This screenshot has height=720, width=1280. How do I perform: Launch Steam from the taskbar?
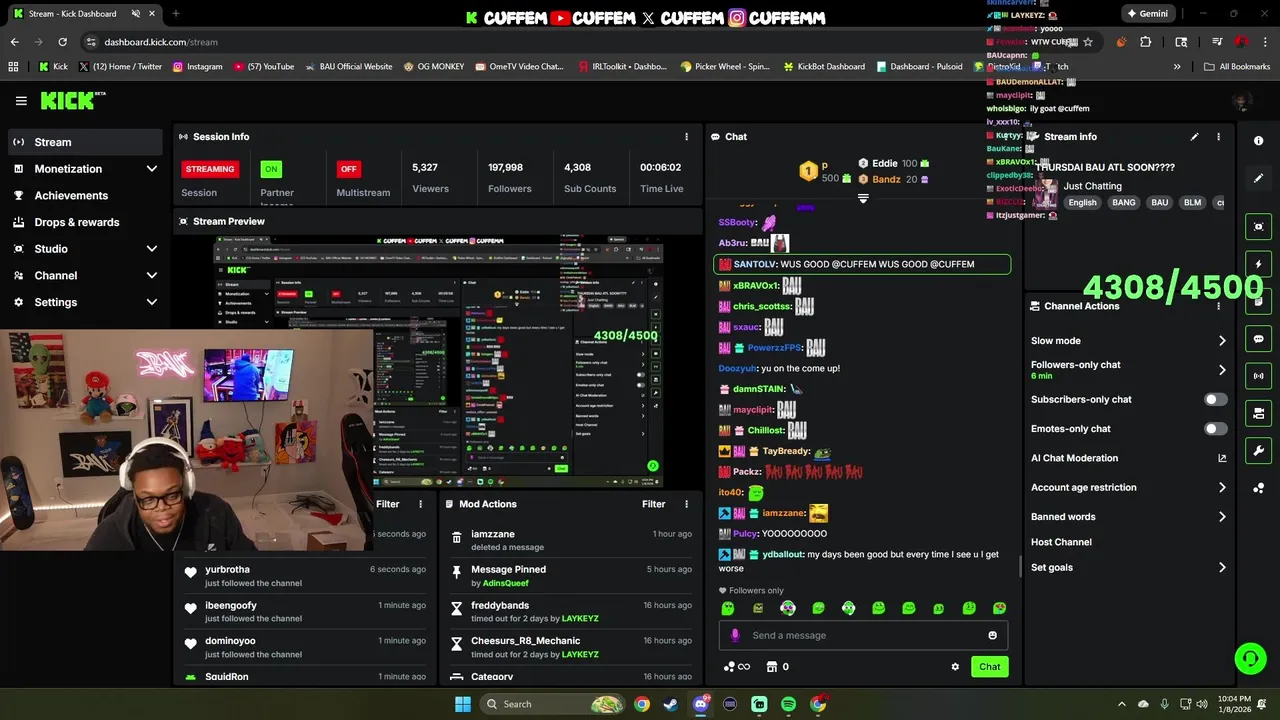671,704
